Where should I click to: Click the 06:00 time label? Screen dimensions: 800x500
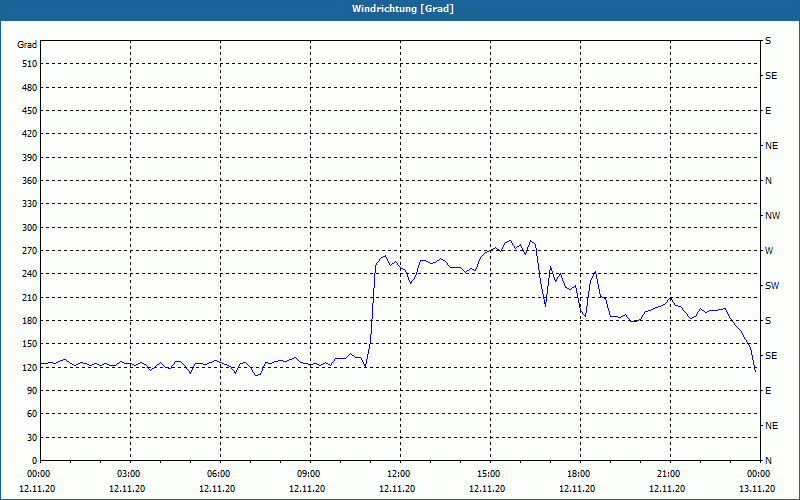[218, 474]
